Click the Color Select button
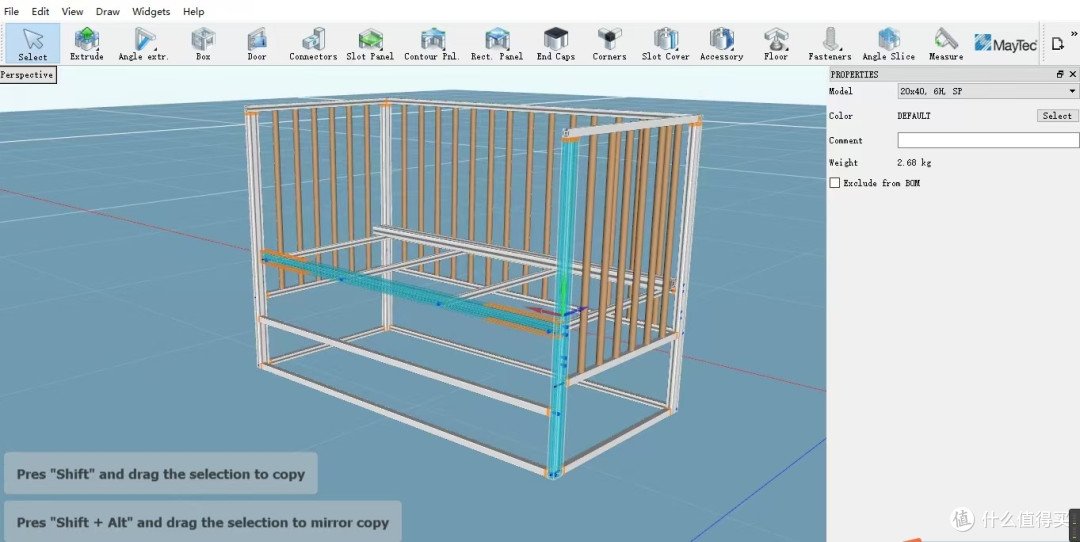Viewport: 1080px width, 542px height. tap(1057, 116)
